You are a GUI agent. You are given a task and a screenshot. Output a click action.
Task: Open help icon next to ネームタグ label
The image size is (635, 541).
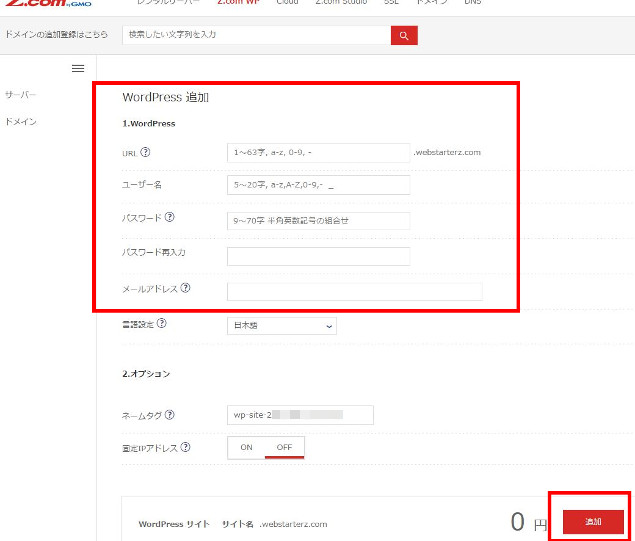coord(170,415)
